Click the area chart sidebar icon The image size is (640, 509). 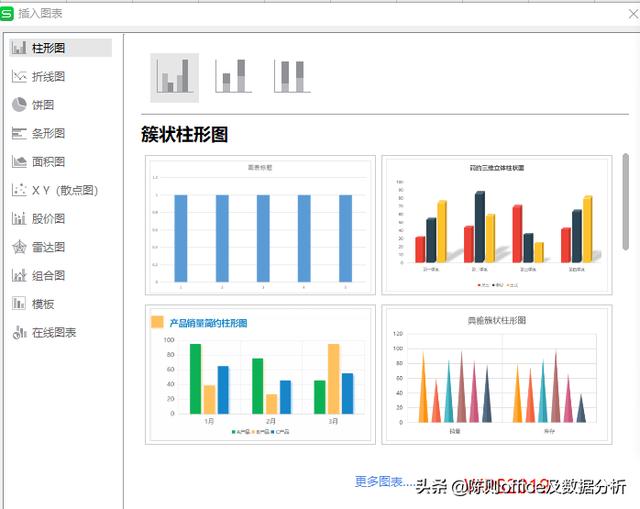[19, 162]
